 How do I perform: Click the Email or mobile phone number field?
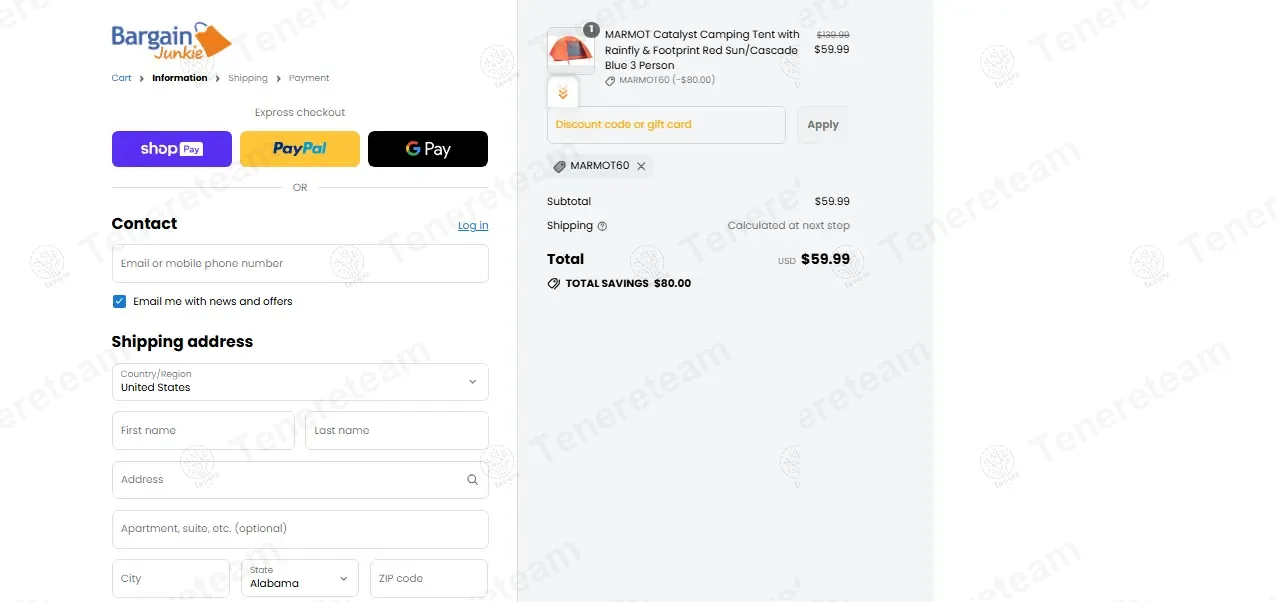tap(300, 264)
